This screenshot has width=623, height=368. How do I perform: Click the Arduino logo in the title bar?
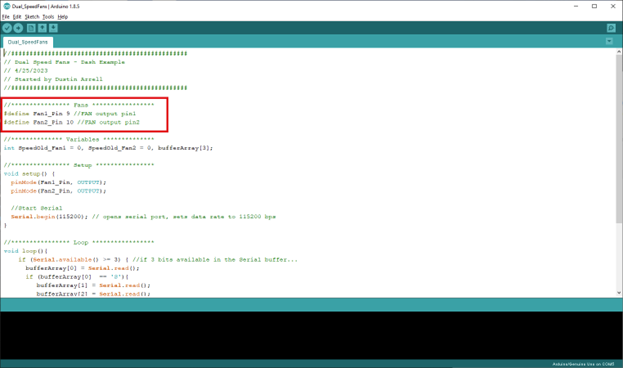(x=6, y=6)
